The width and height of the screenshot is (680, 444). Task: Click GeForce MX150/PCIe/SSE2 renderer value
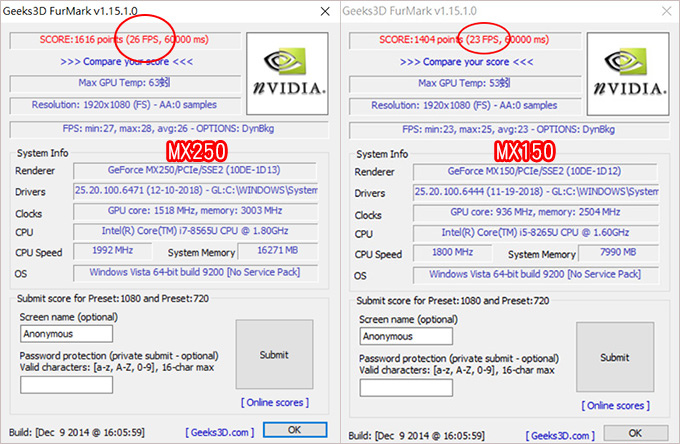click(536, 172)
